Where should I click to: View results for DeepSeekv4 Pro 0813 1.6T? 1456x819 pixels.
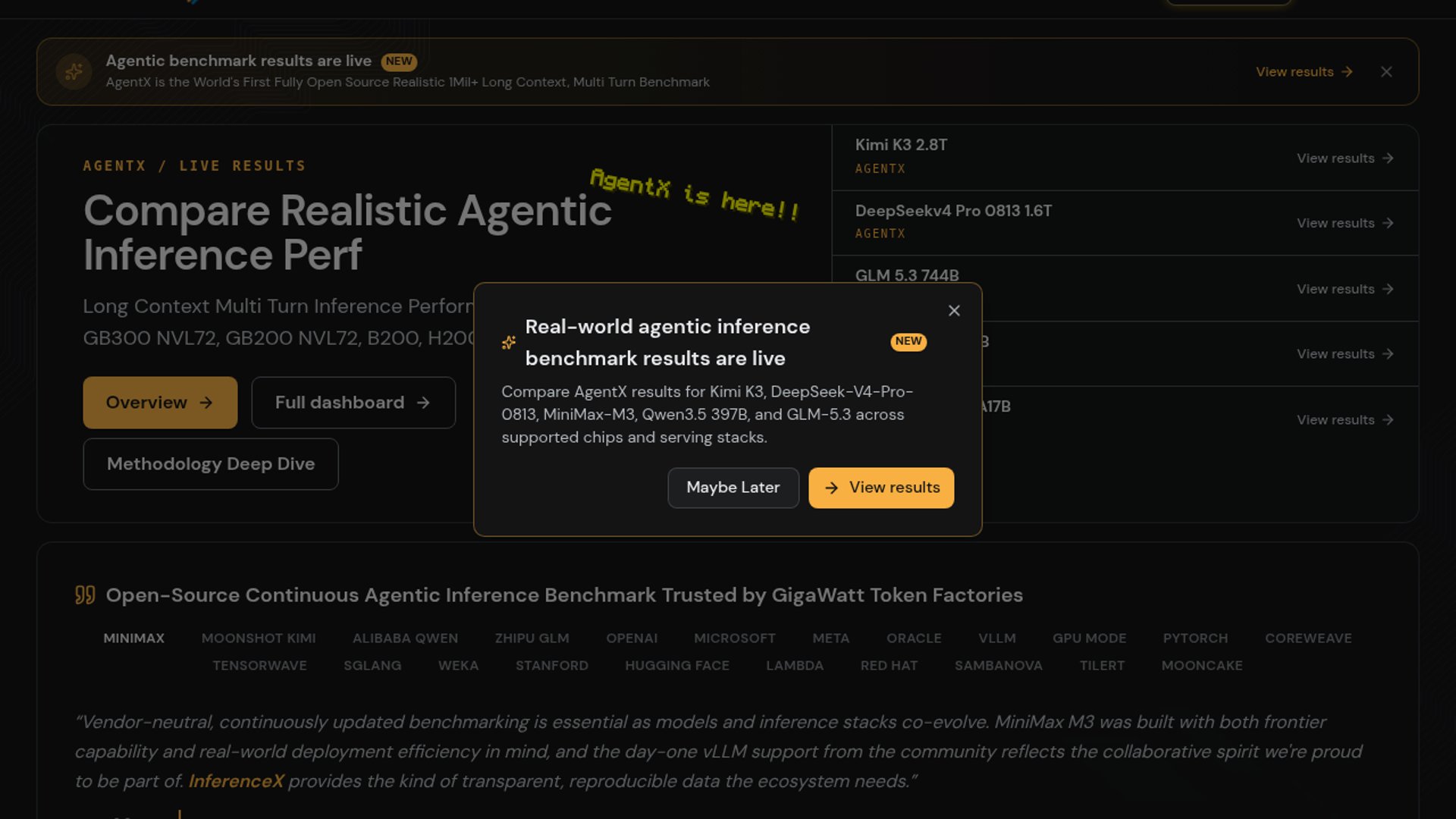(x=1345, y=224)
